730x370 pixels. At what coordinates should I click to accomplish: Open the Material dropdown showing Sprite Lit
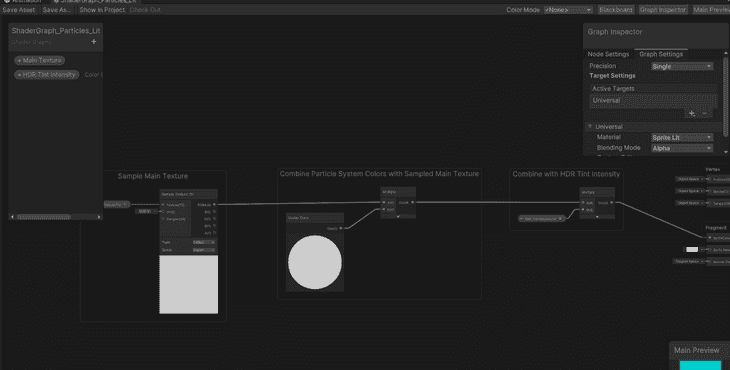pos(682,137)
